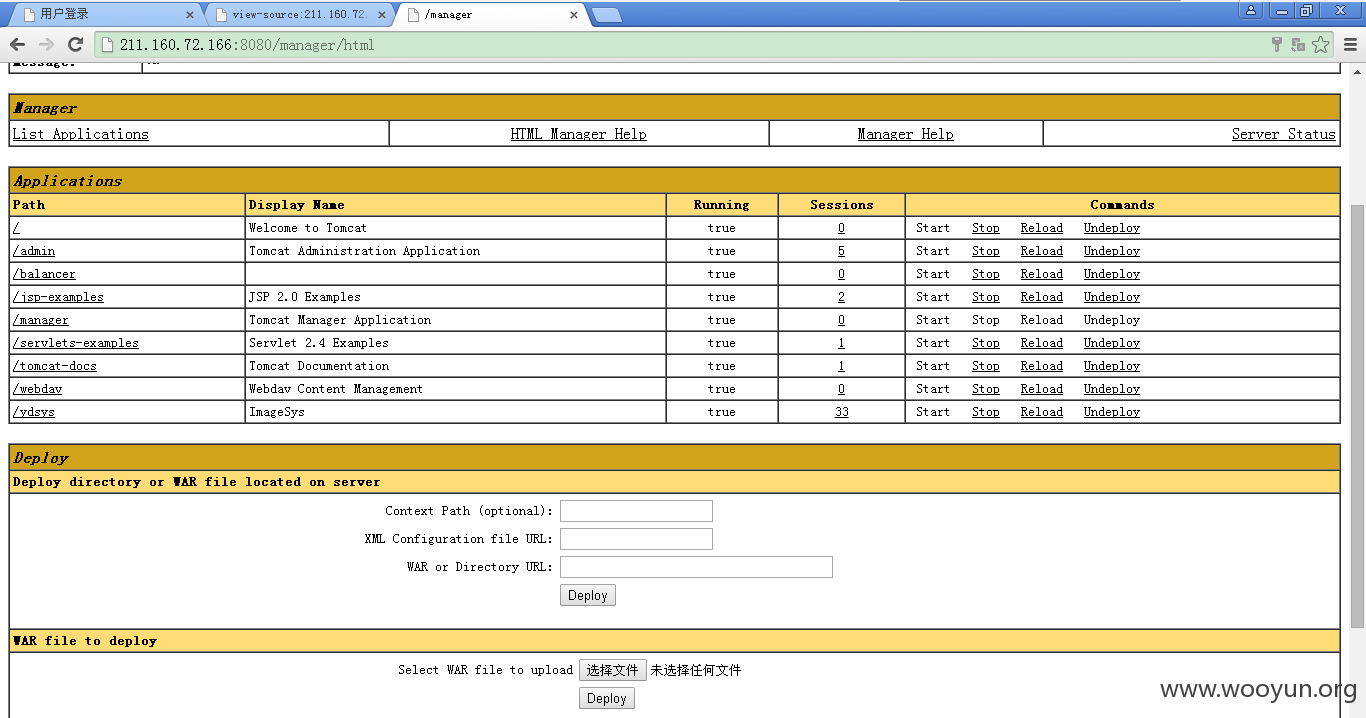Click WAR or Directory URL field
Screen dimensions: 1366x718
[696, 567]
